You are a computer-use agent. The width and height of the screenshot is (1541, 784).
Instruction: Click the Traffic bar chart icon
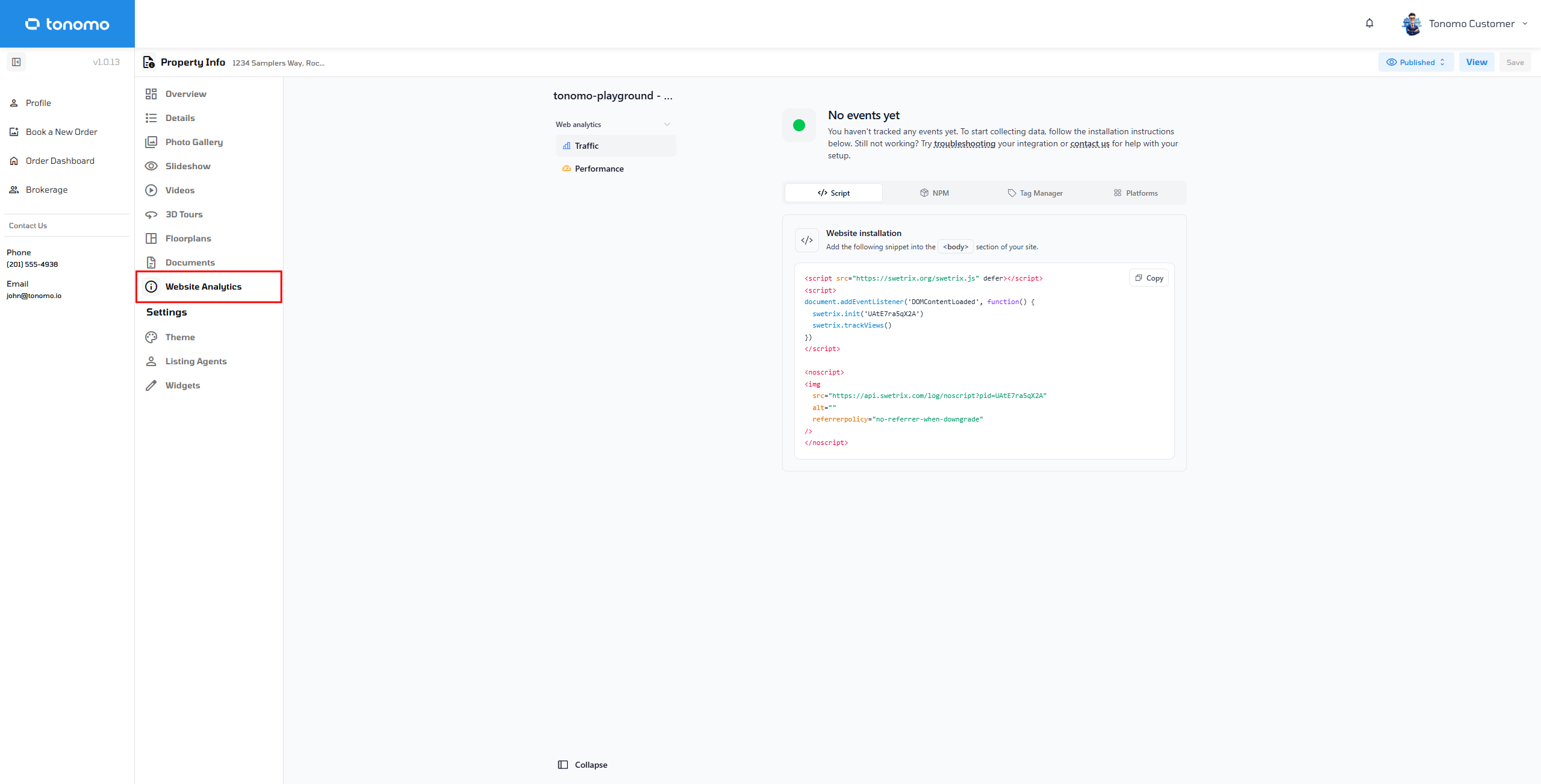567,146
